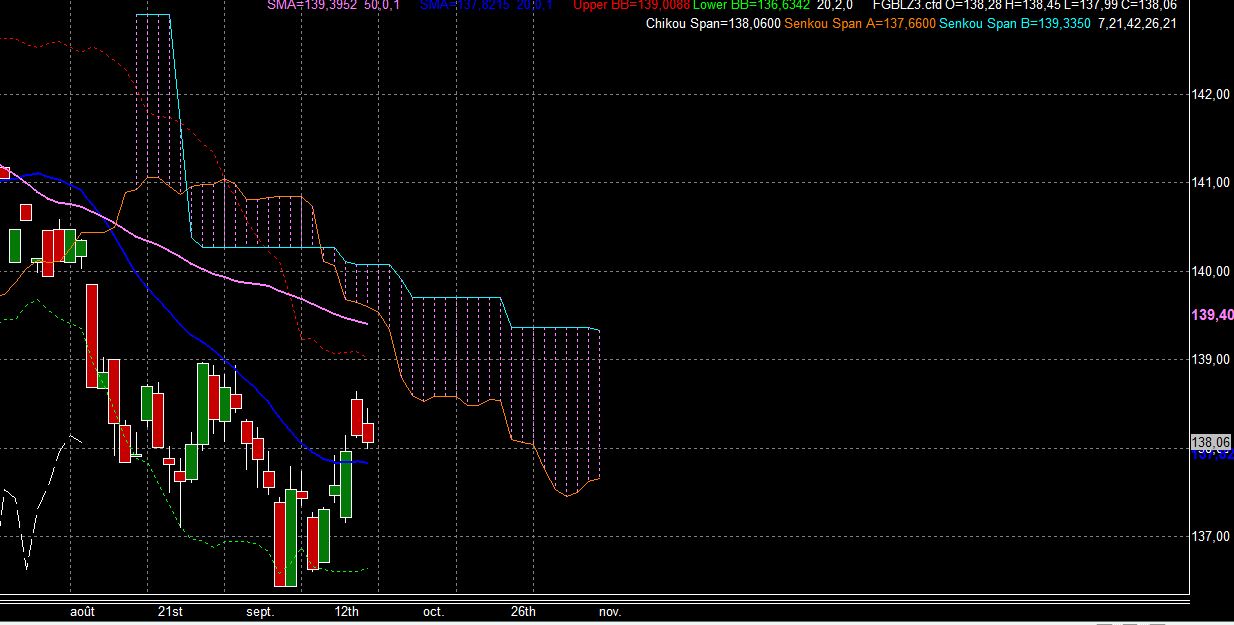
Task: Click the Chikou Span=138,0600 label
Action: pyautogui.click(x=714, y=23)
